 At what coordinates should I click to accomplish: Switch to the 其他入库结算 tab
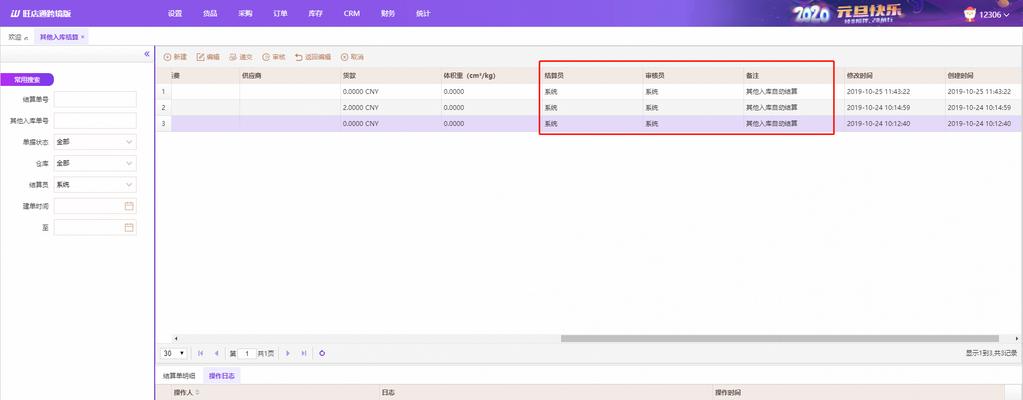(59, 37)
